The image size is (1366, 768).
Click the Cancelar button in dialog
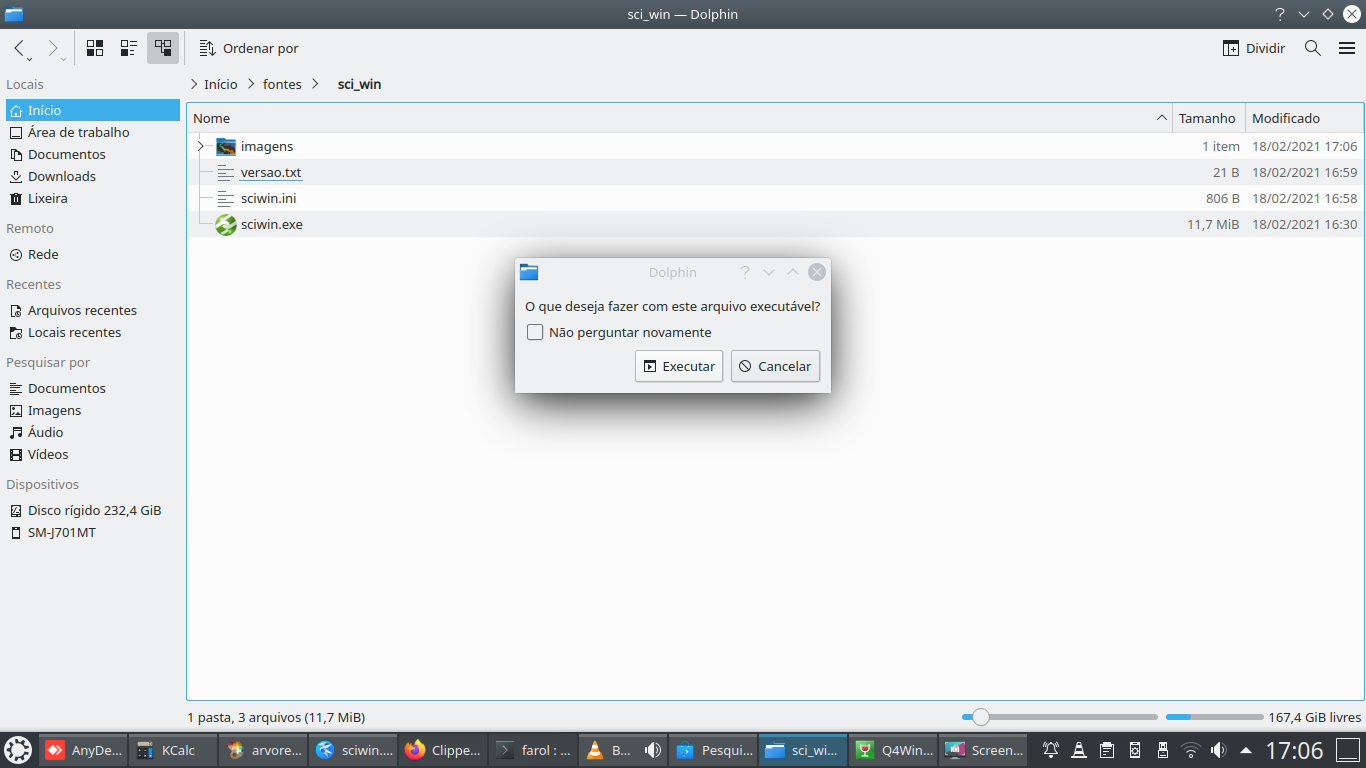tap(776, 366)
